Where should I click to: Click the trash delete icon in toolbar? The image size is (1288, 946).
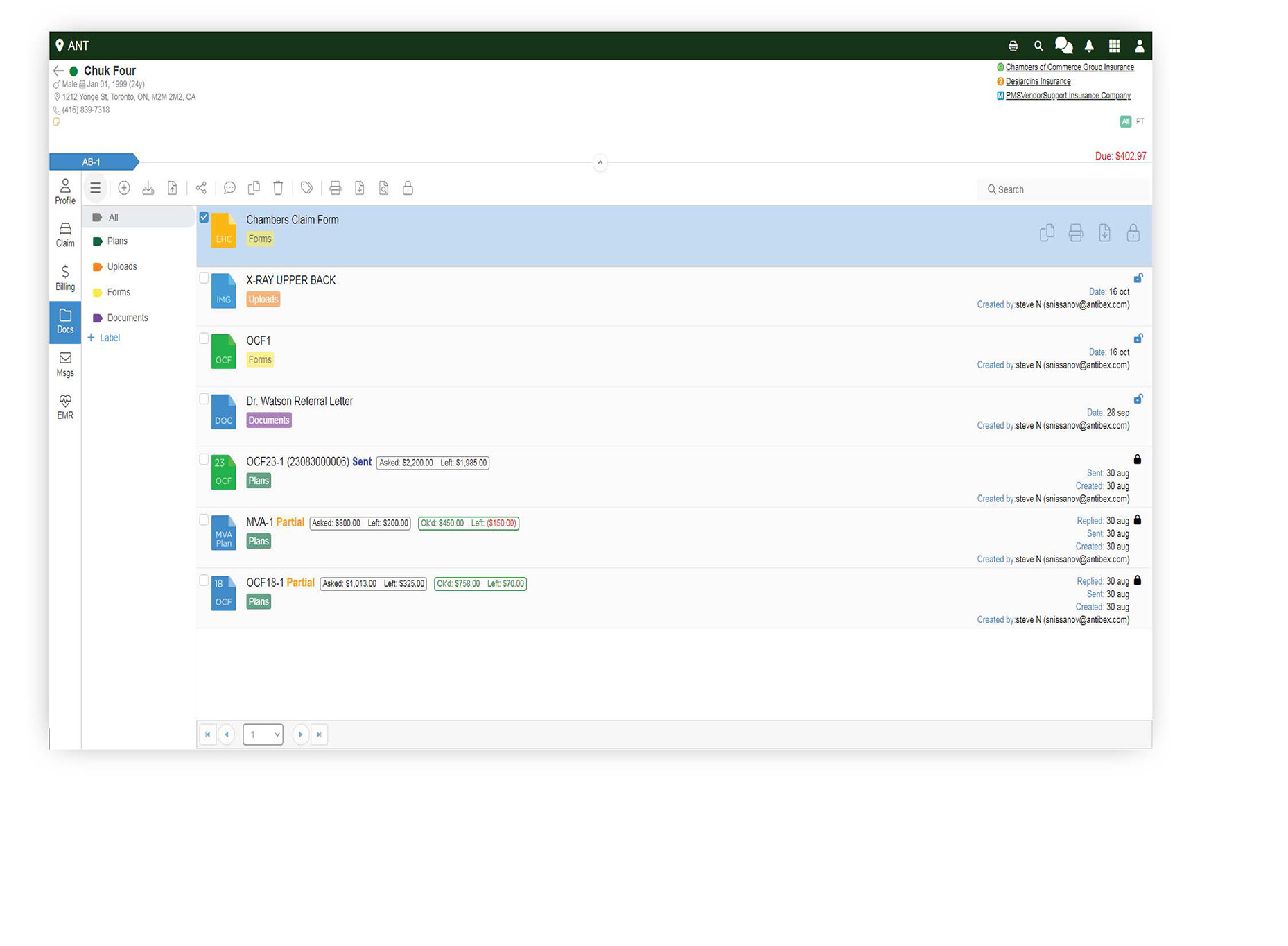[278, 188]
